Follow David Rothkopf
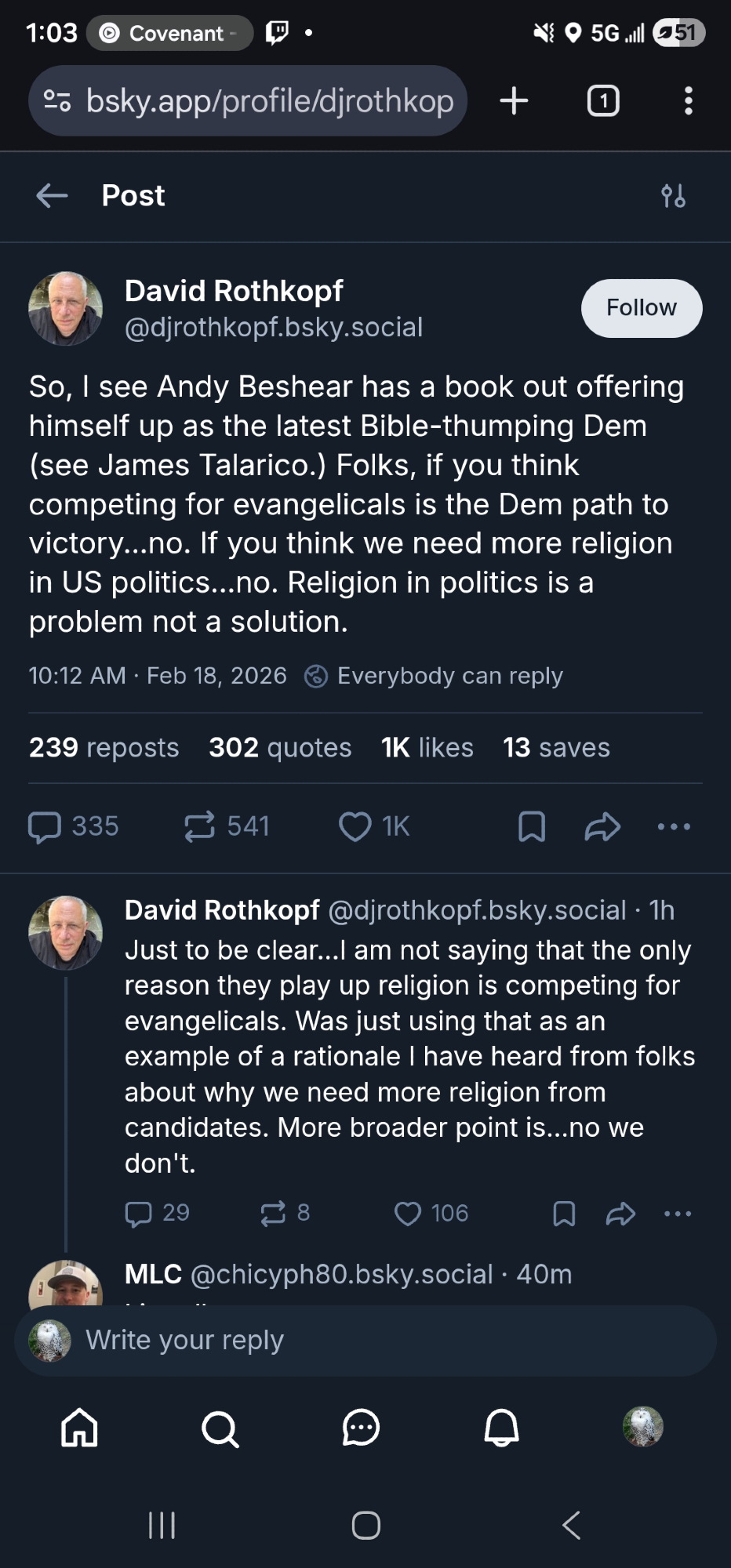Screen dimensions: 731x1568 point(641,308)
